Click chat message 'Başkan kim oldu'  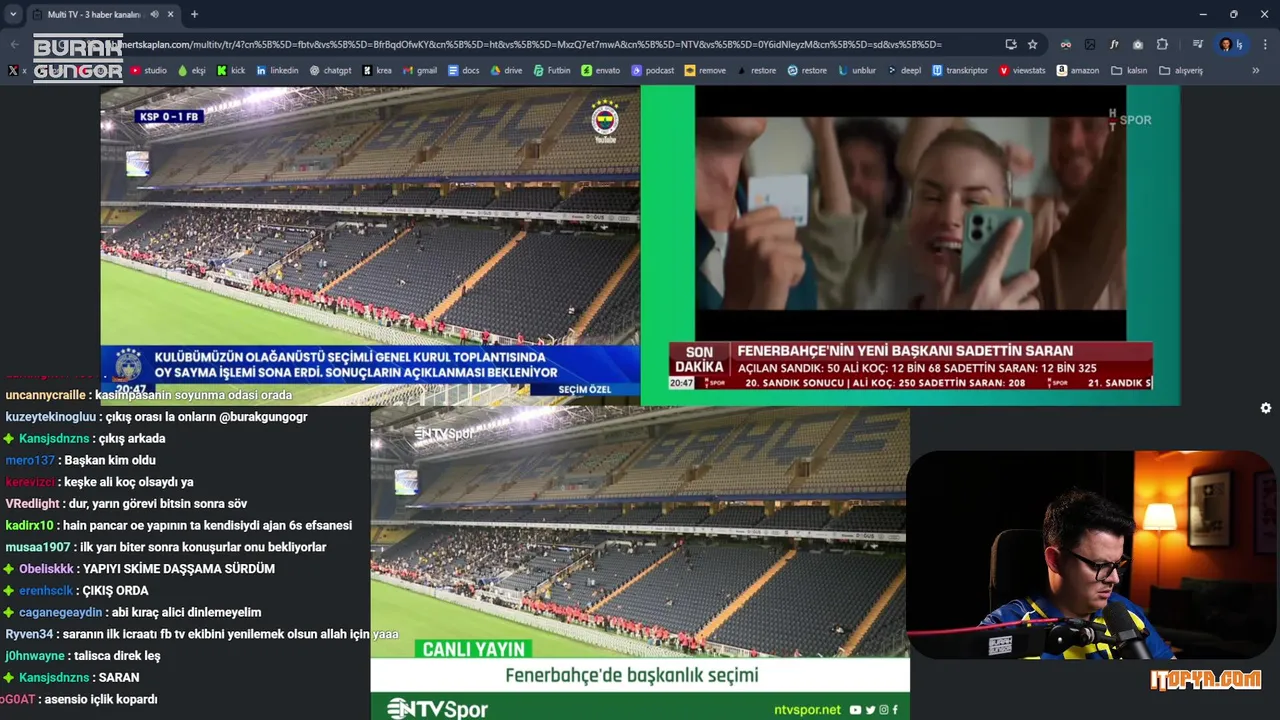pos(110,460)
